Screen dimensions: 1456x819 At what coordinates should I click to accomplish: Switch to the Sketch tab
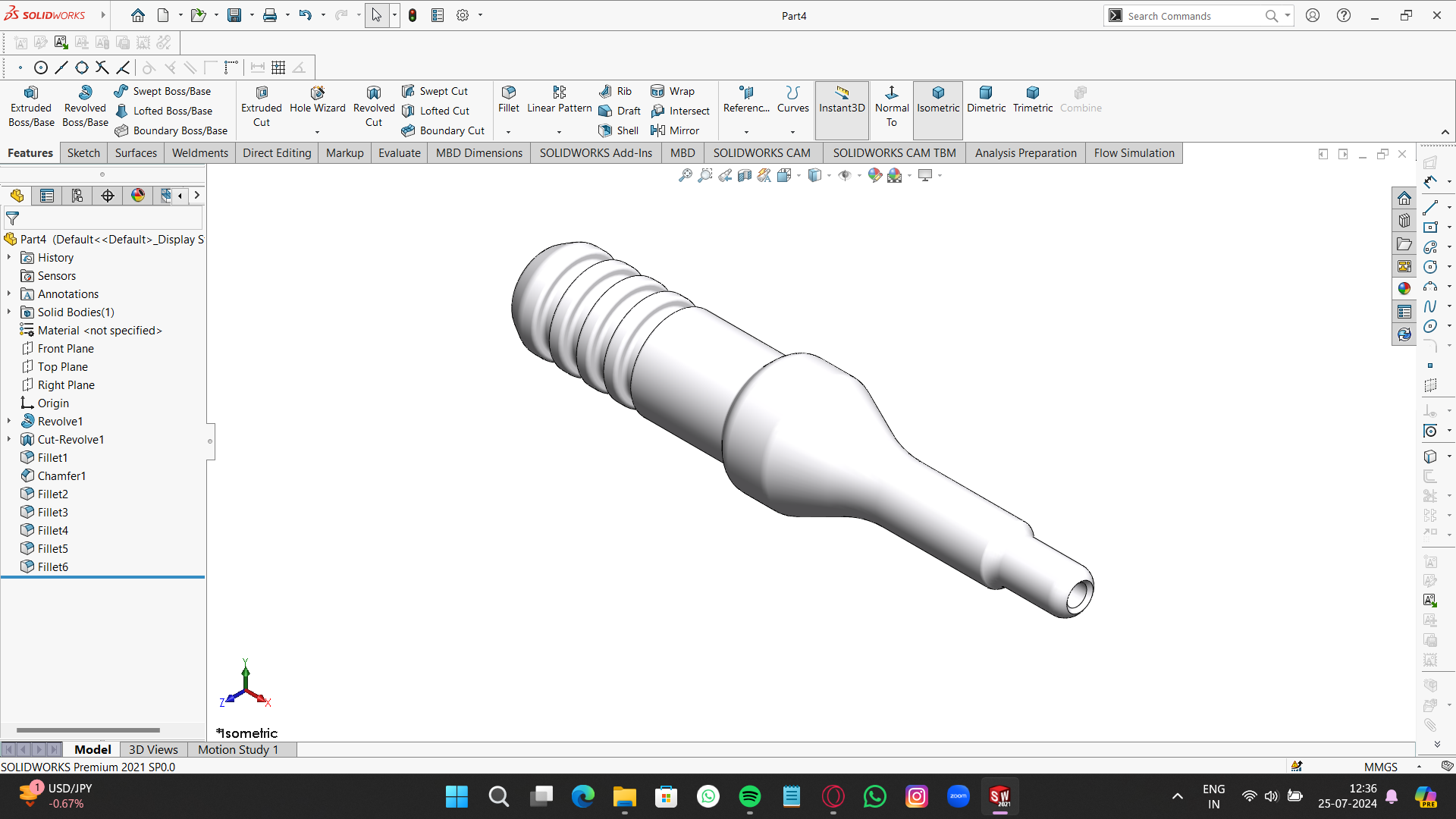point(83,153)
